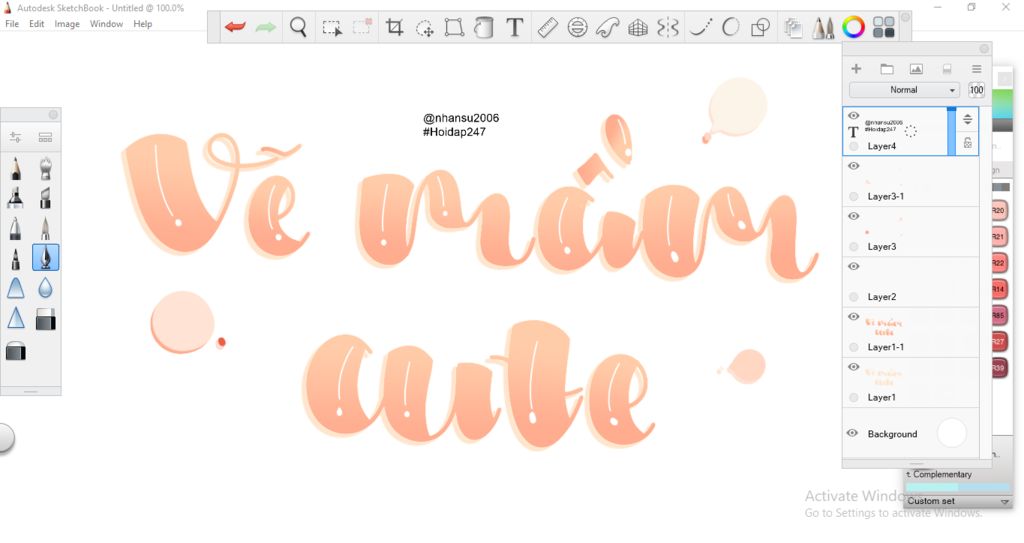Open the File menu

pos(12,24)
